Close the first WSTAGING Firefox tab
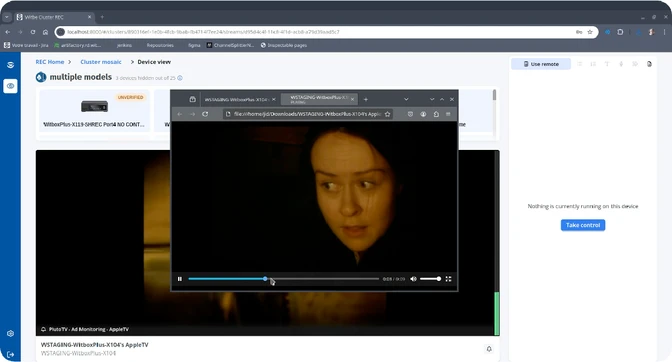 273,99
